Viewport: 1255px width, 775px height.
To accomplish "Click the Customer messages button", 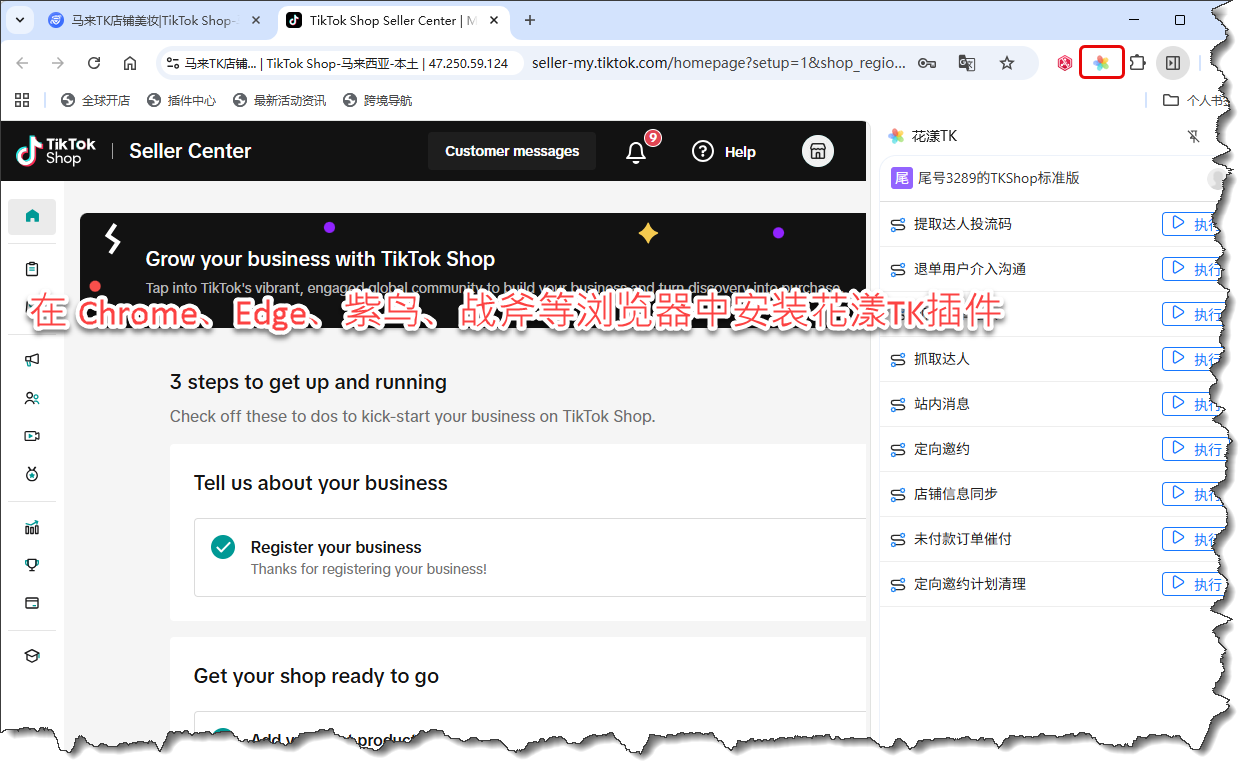I will coord(512,151).
